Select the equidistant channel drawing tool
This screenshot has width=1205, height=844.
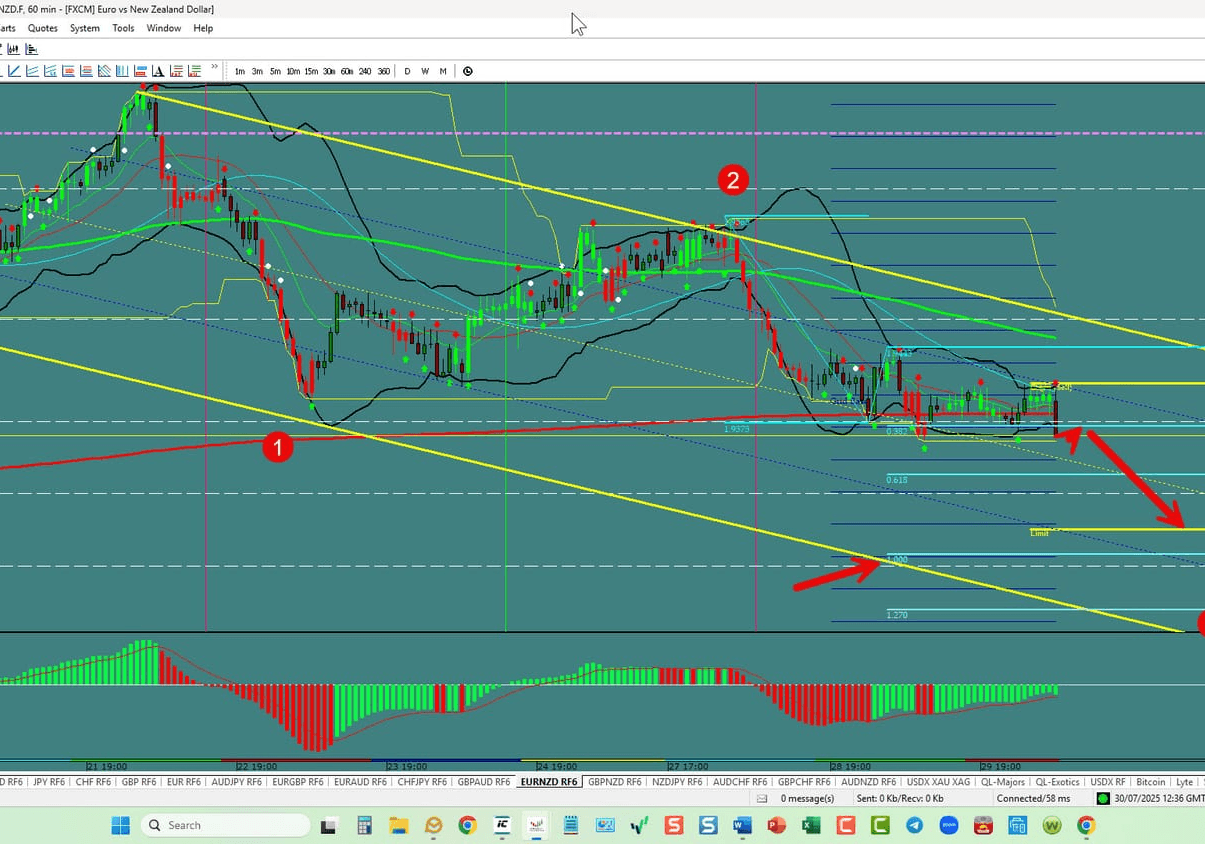pos(32,71)
